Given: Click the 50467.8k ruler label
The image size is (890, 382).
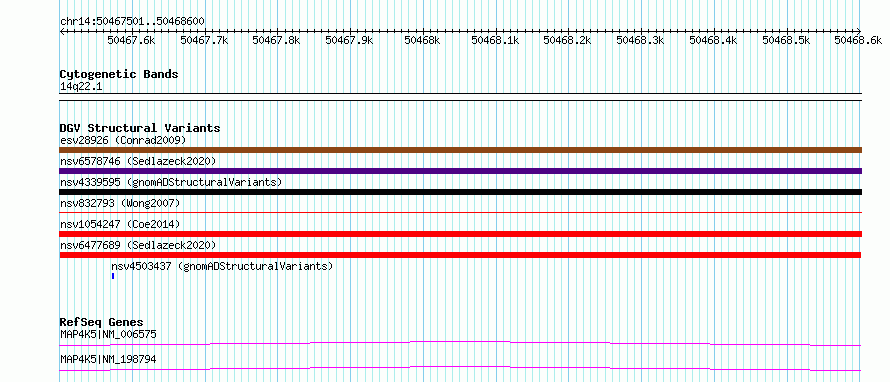Looking at the screenshot, I should [x=276, y=40].
